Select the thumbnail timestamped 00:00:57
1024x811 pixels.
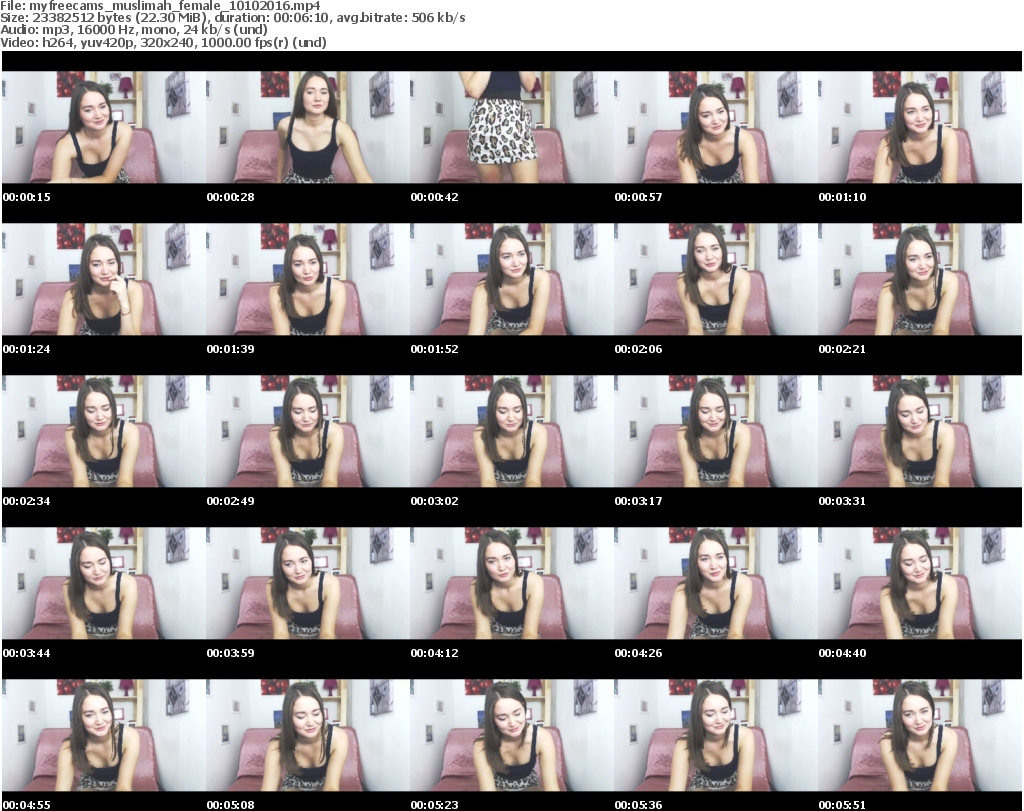pos(716,127)
